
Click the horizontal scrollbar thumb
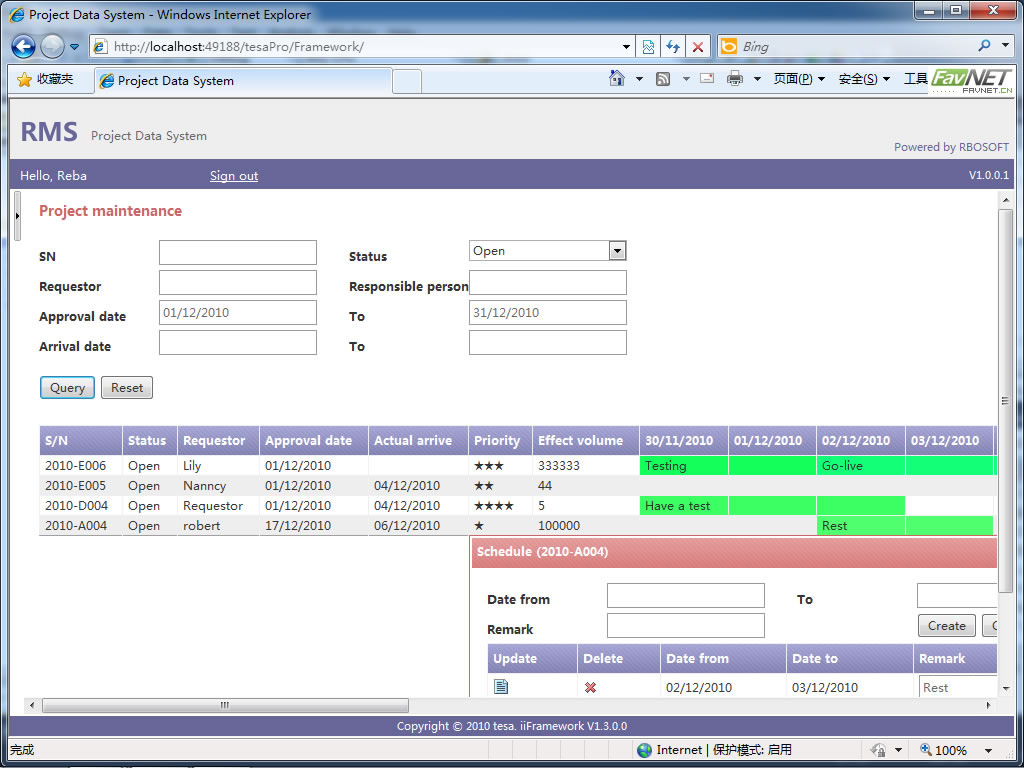[225, 705]
